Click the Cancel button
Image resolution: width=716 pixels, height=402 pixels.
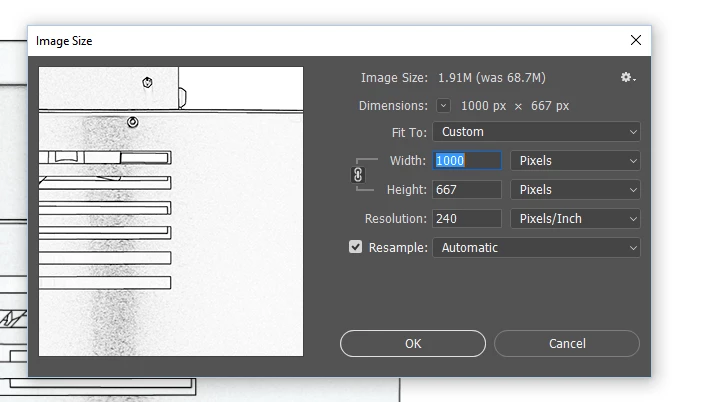[x=567, y=344]
